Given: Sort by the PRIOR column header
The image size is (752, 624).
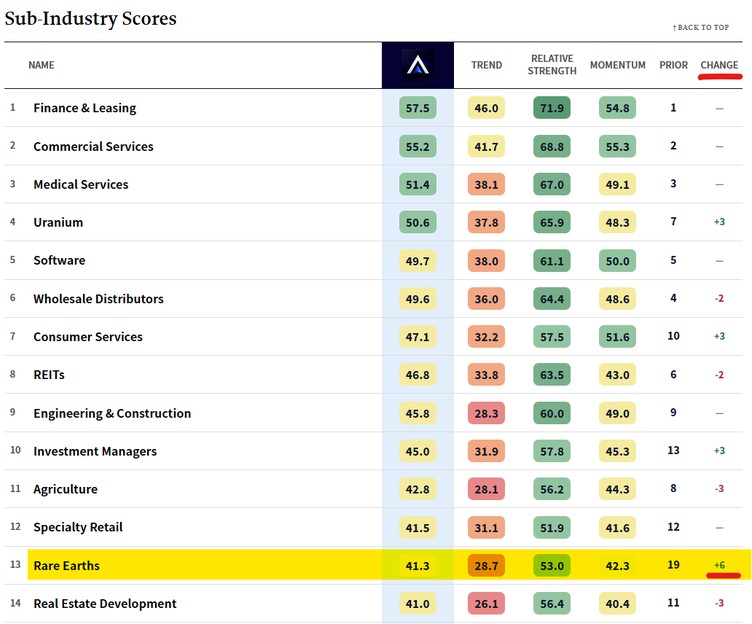Looking at the screenshot, I should coord(673,65).
